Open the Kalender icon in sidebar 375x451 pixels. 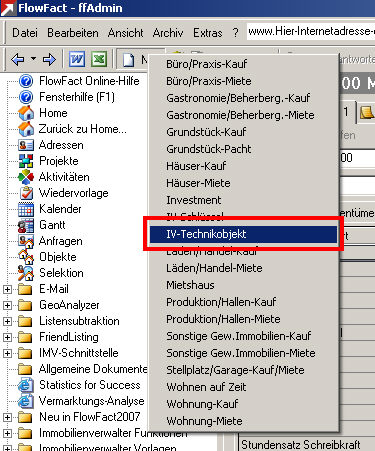pyautogui.click(x=26, y=209)
